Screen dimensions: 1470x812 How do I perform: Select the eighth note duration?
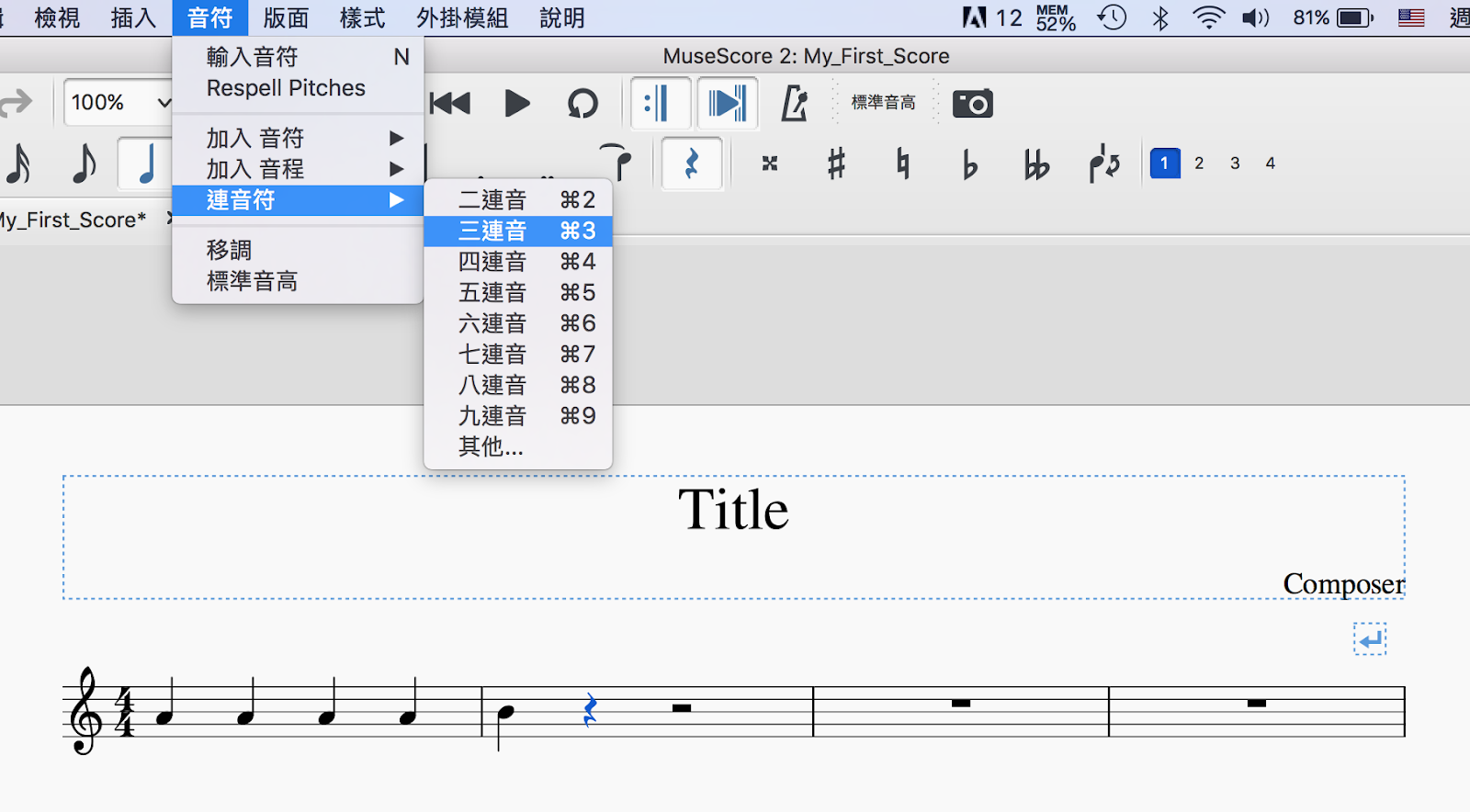pyautogui.click(x=84, y=164)
